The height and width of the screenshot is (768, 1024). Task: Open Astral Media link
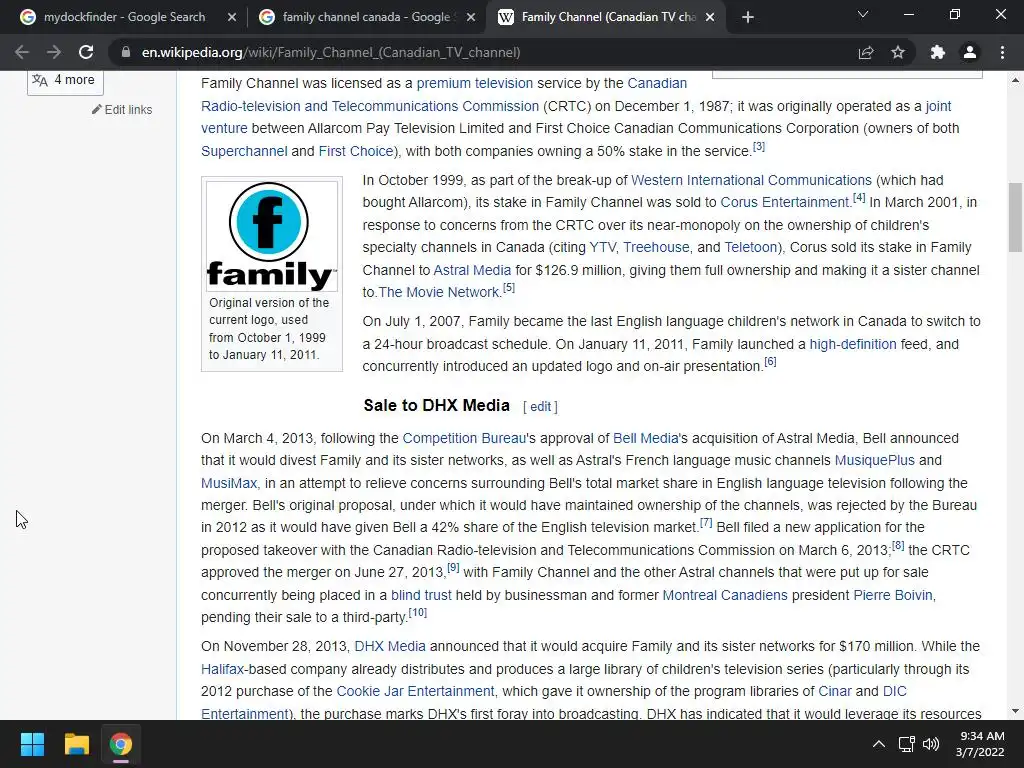472,270
